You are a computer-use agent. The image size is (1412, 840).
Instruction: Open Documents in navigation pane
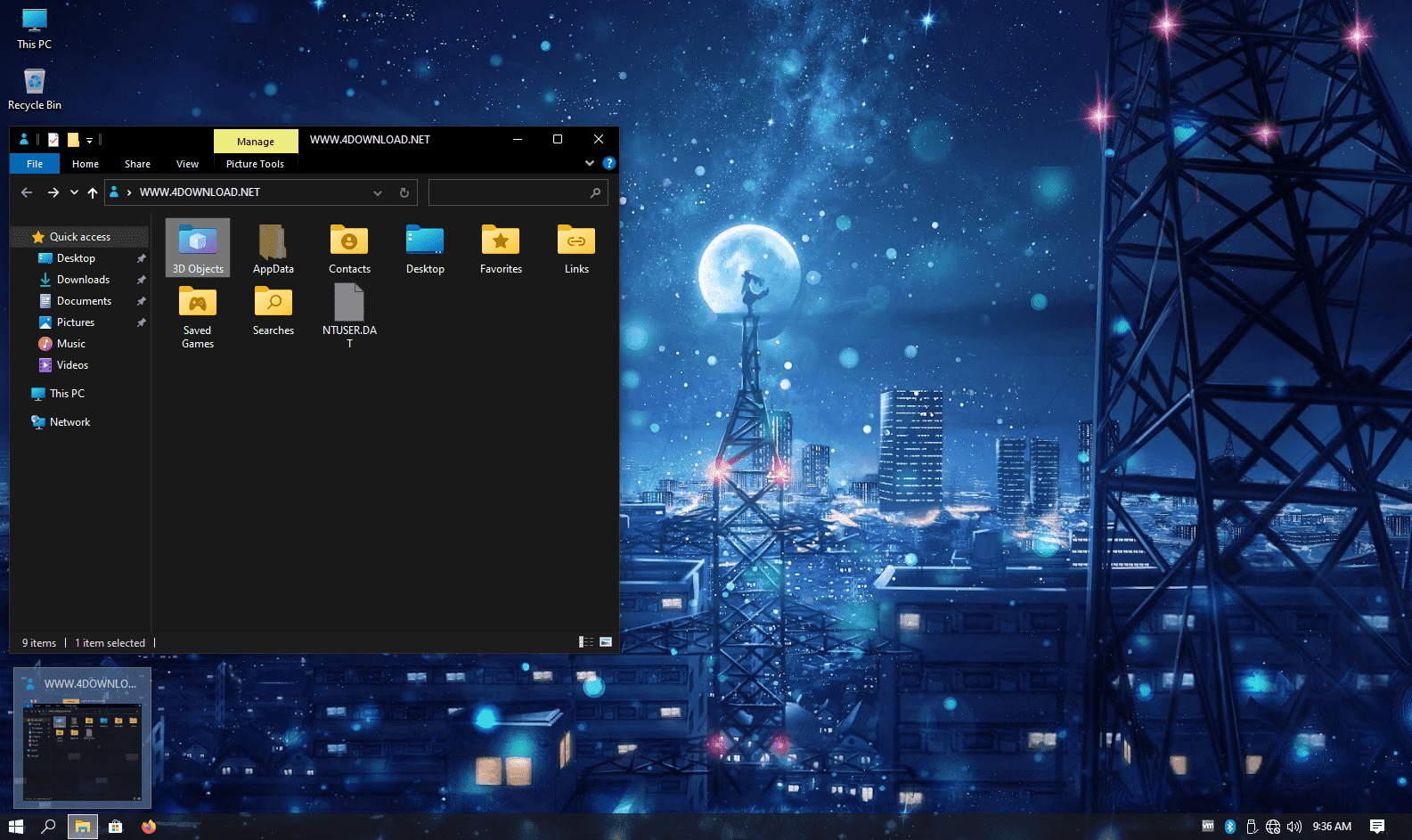84,301
